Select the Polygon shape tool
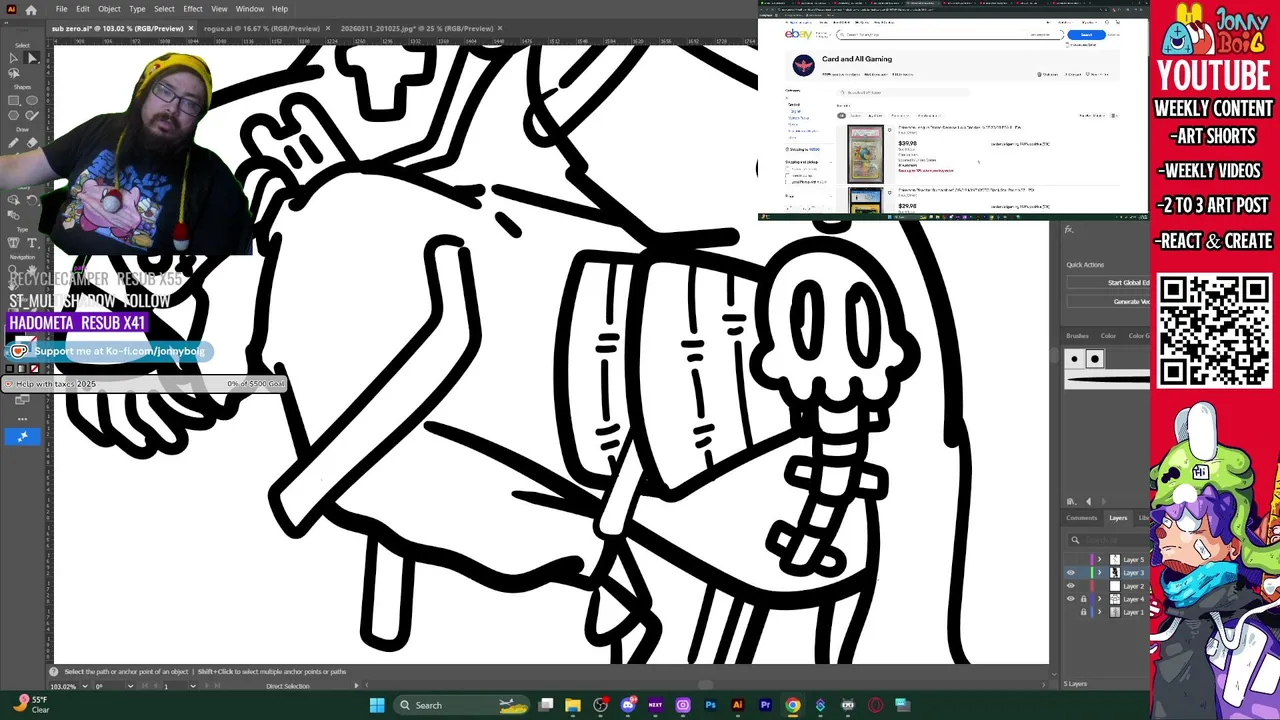The height and width of the screenshot is (720, 1280). (13, 115)
